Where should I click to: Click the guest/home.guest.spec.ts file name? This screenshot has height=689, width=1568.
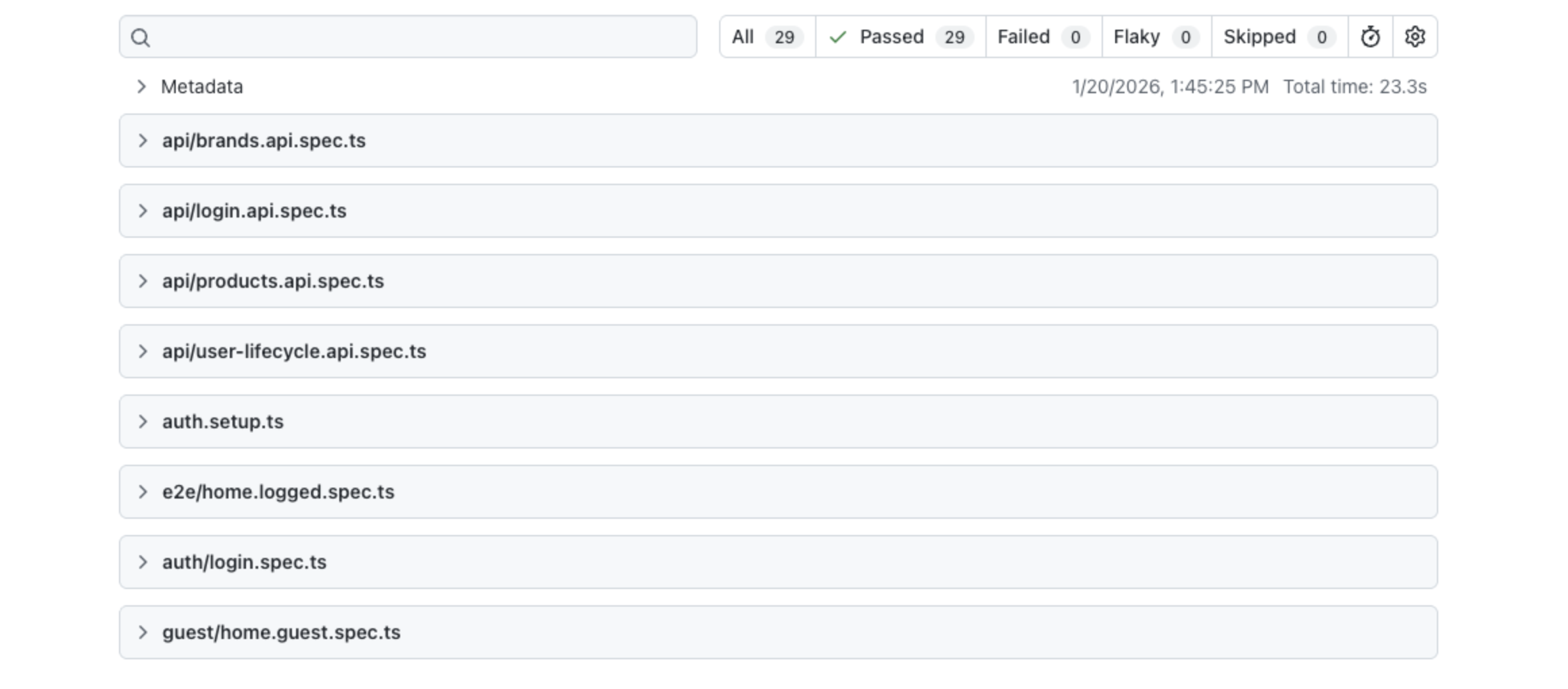[x=281, y=632]
